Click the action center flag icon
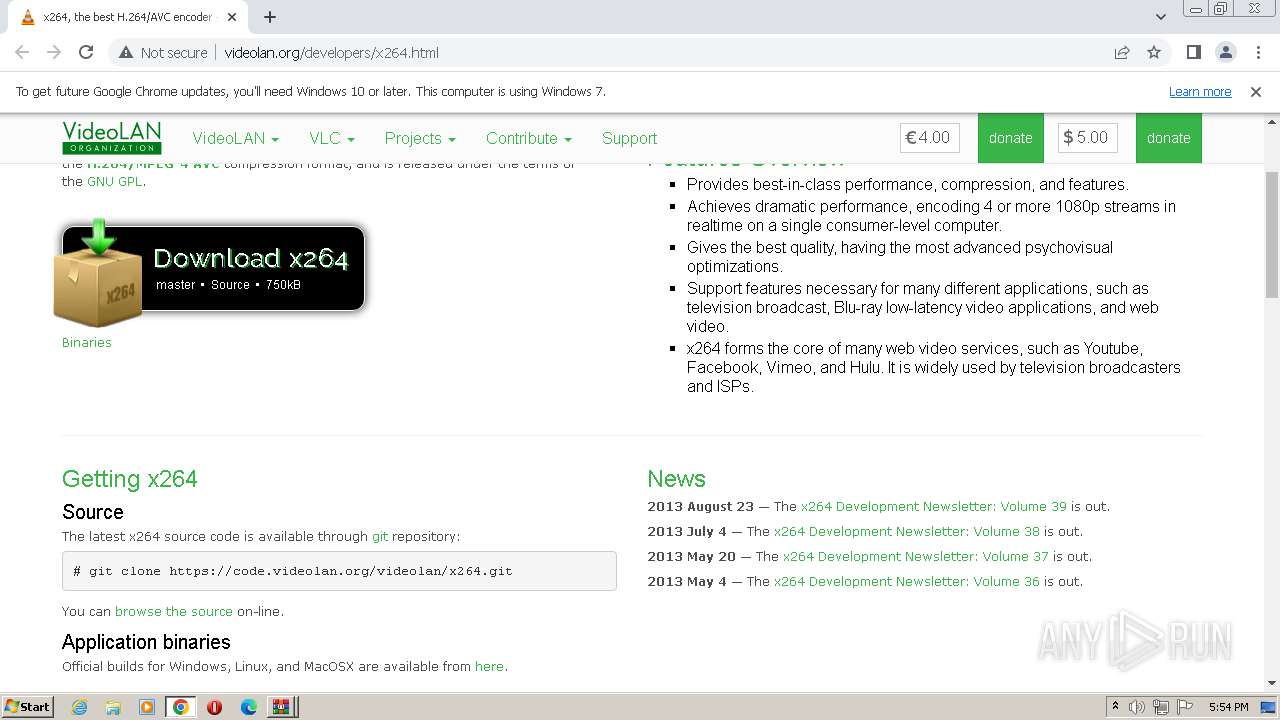 tap(1185, 707)
